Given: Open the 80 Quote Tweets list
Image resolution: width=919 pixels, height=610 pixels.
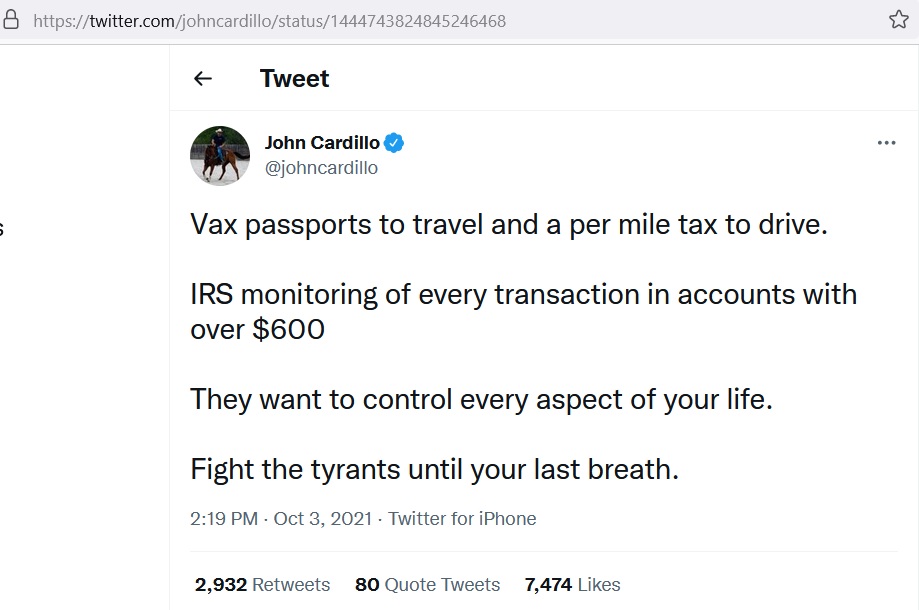Looking at the screenshot, I should [x=427, y=585].
